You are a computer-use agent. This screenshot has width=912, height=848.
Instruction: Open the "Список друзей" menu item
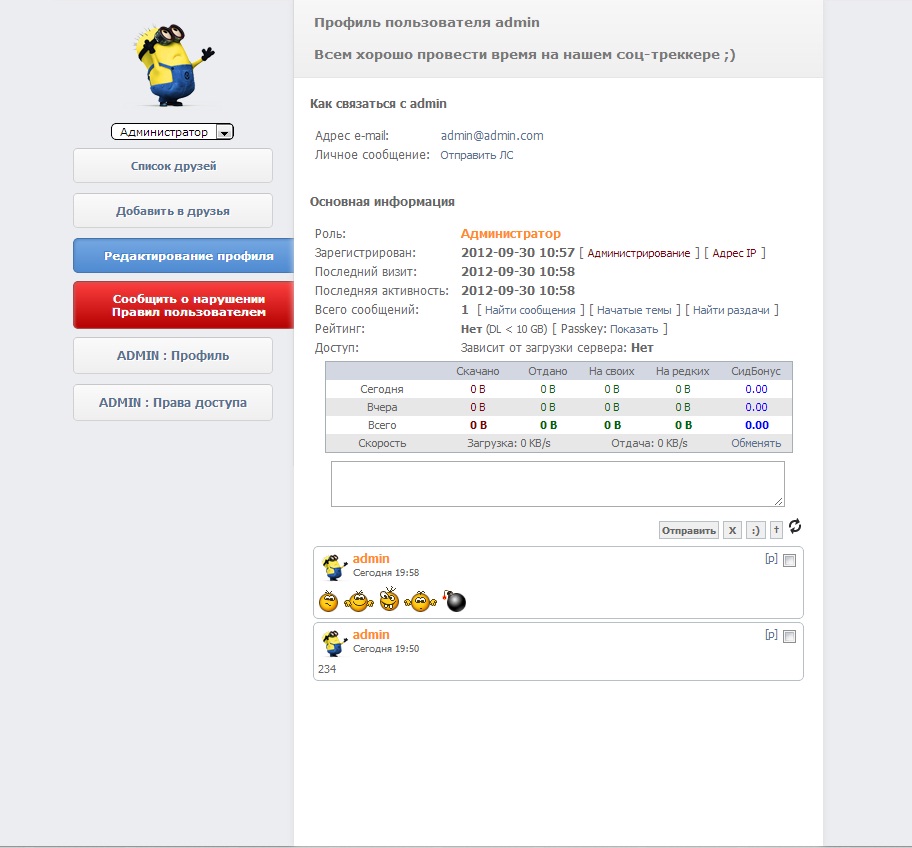(x=173, y=166)
